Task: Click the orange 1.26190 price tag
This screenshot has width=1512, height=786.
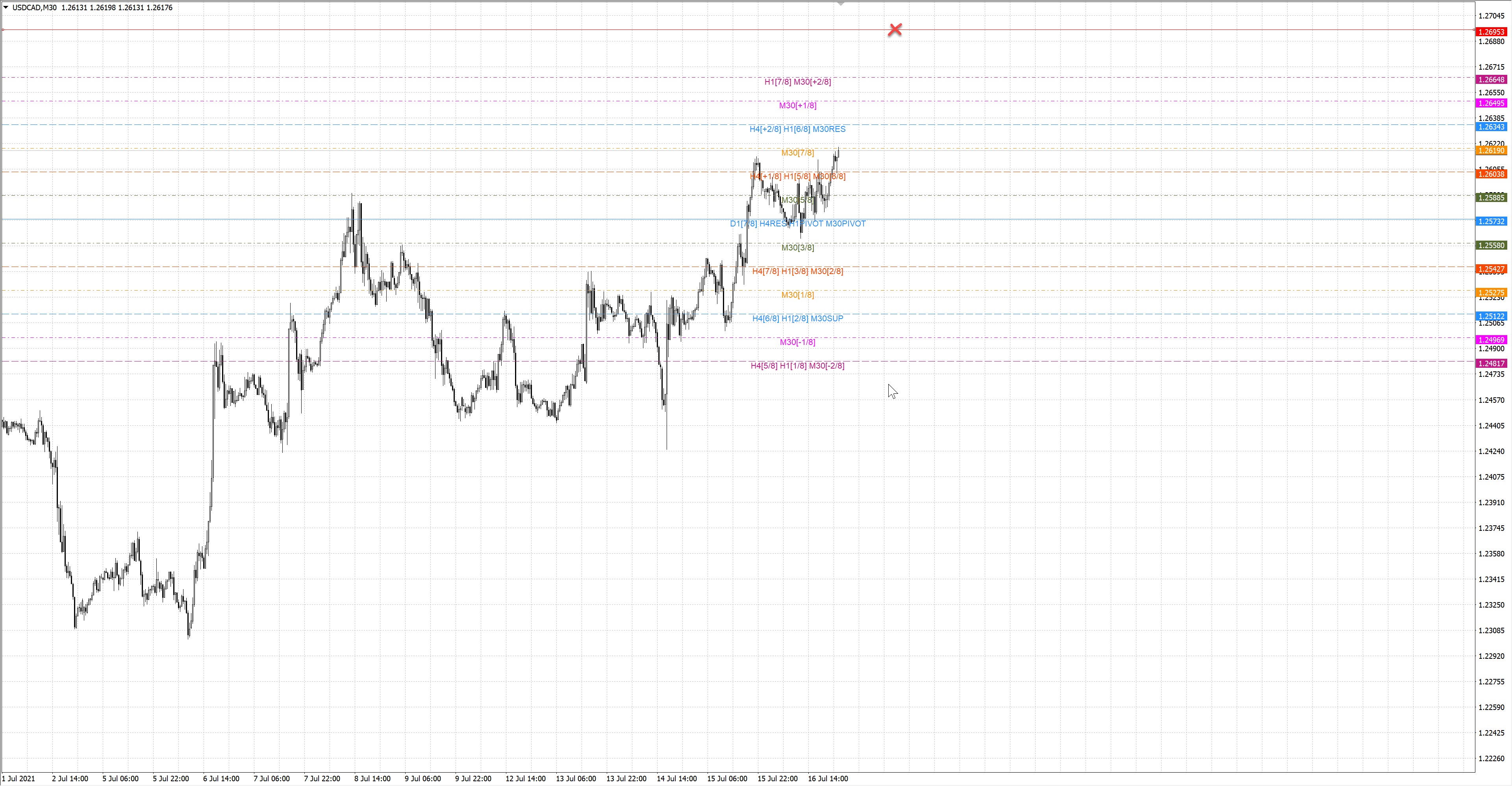Action: pos(1491,151)
